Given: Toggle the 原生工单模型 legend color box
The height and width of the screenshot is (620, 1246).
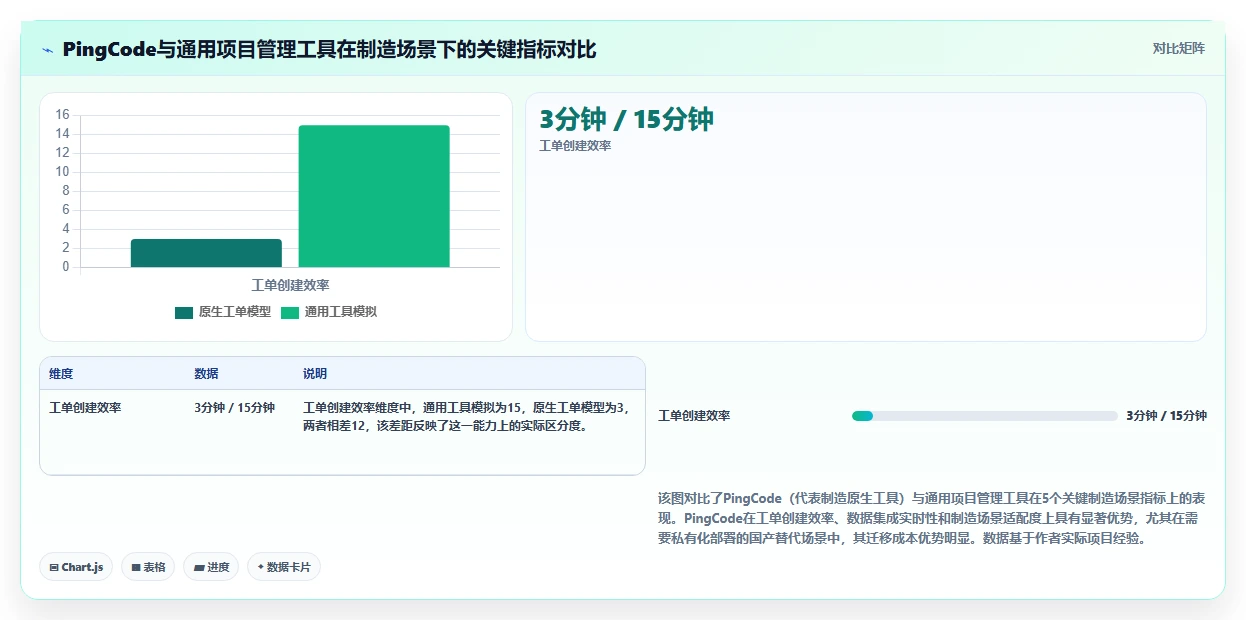Looking at the screenshot, I should (184, 312).
